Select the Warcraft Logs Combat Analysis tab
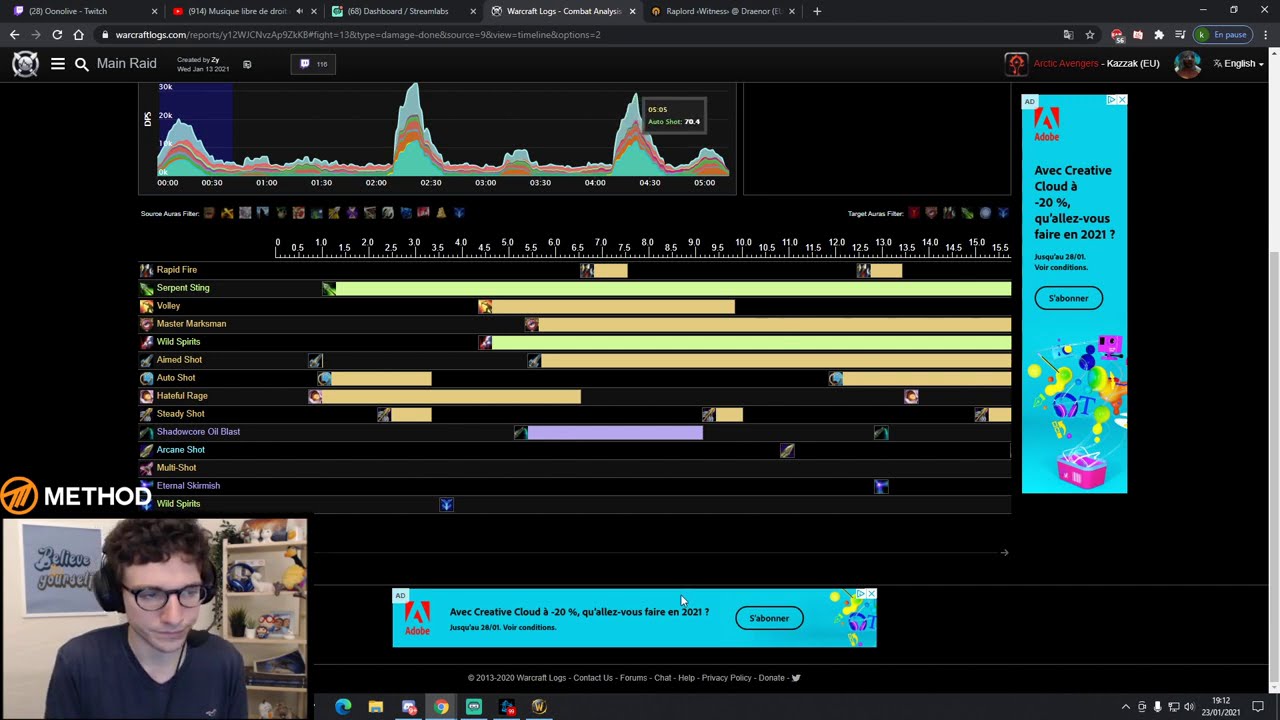Screen dimensions: 1280x720 564,11
